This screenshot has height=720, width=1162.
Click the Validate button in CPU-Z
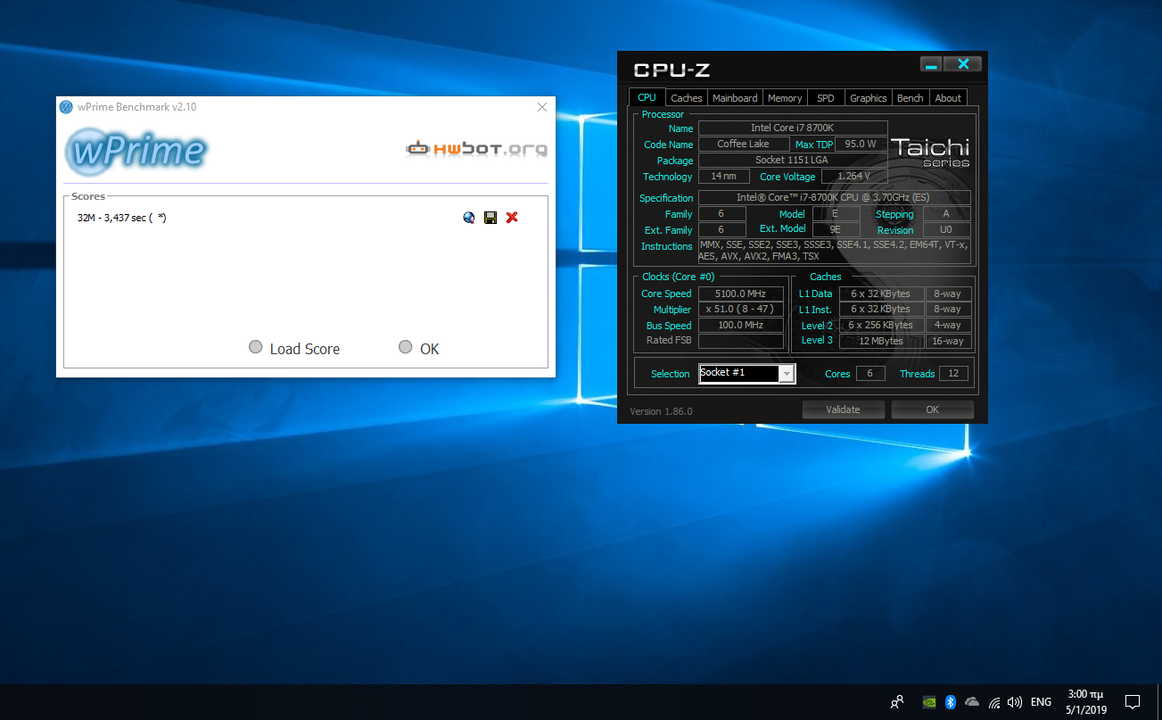[x=843, y=410]
